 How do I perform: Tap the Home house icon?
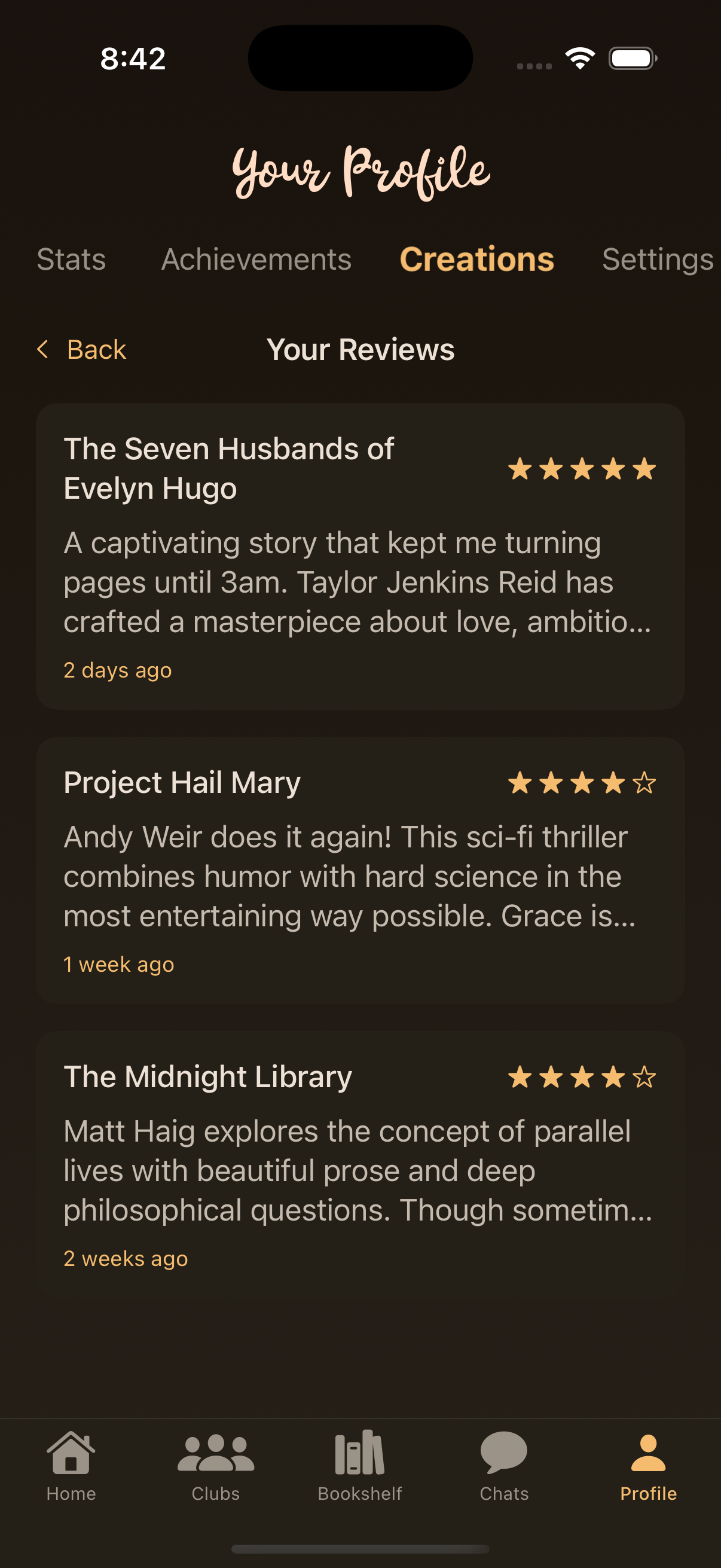(71, 1453)
